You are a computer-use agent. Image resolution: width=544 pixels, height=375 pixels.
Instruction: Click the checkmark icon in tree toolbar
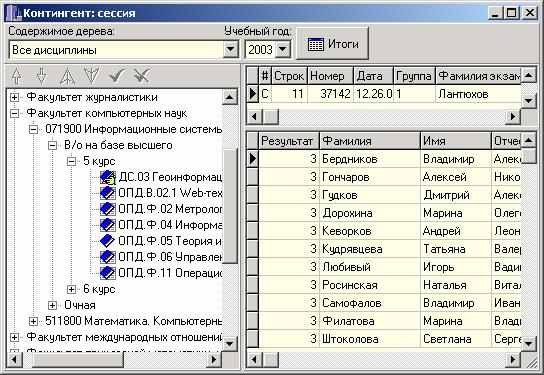pos(117,75)
